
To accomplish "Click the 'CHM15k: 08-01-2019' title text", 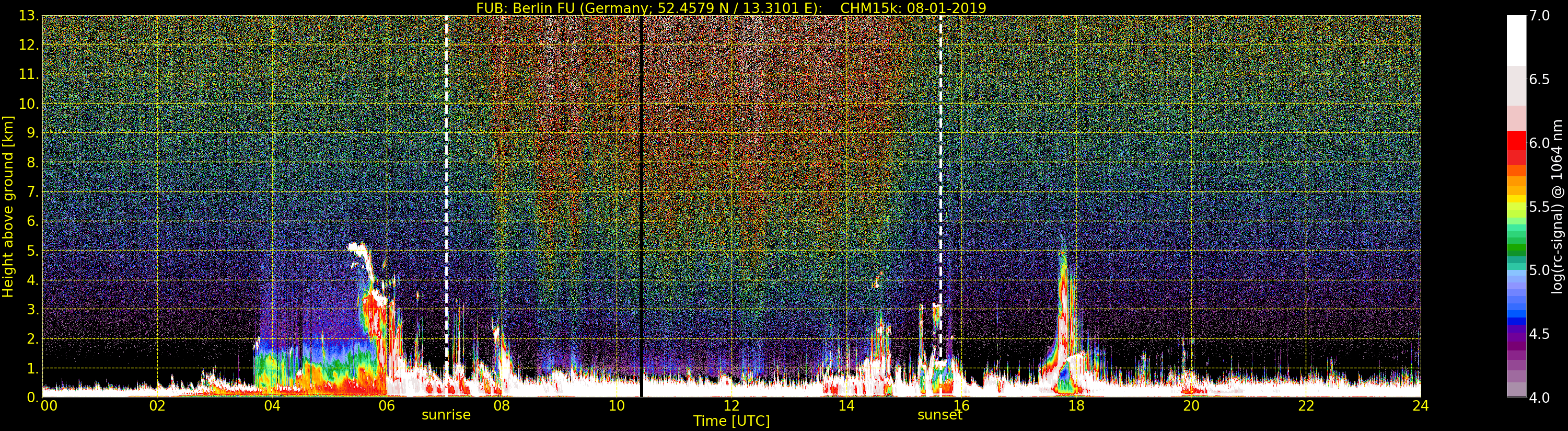I will (913, 8).
